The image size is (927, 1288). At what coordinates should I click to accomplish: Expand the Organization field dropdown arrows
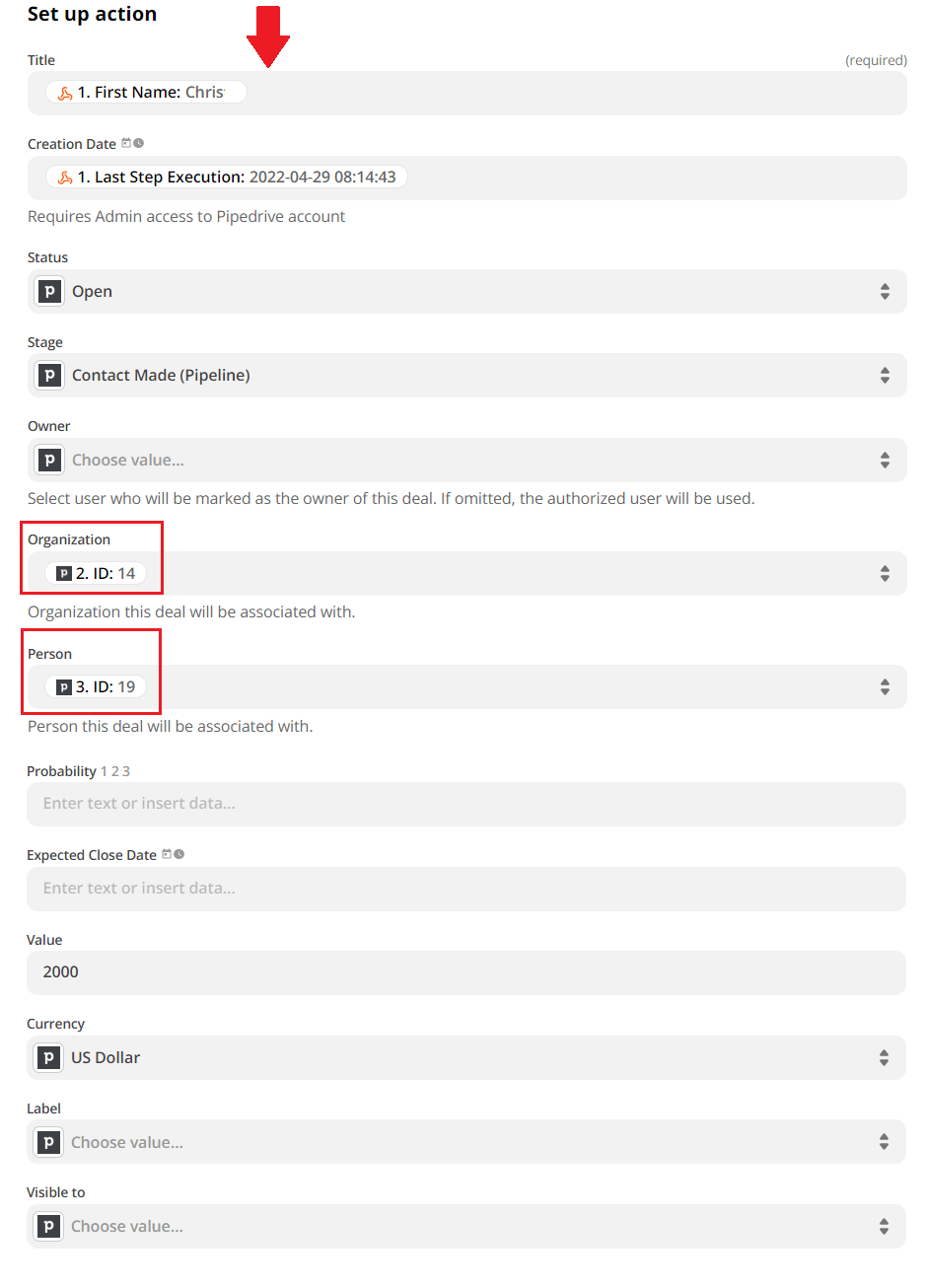[885, 573]
